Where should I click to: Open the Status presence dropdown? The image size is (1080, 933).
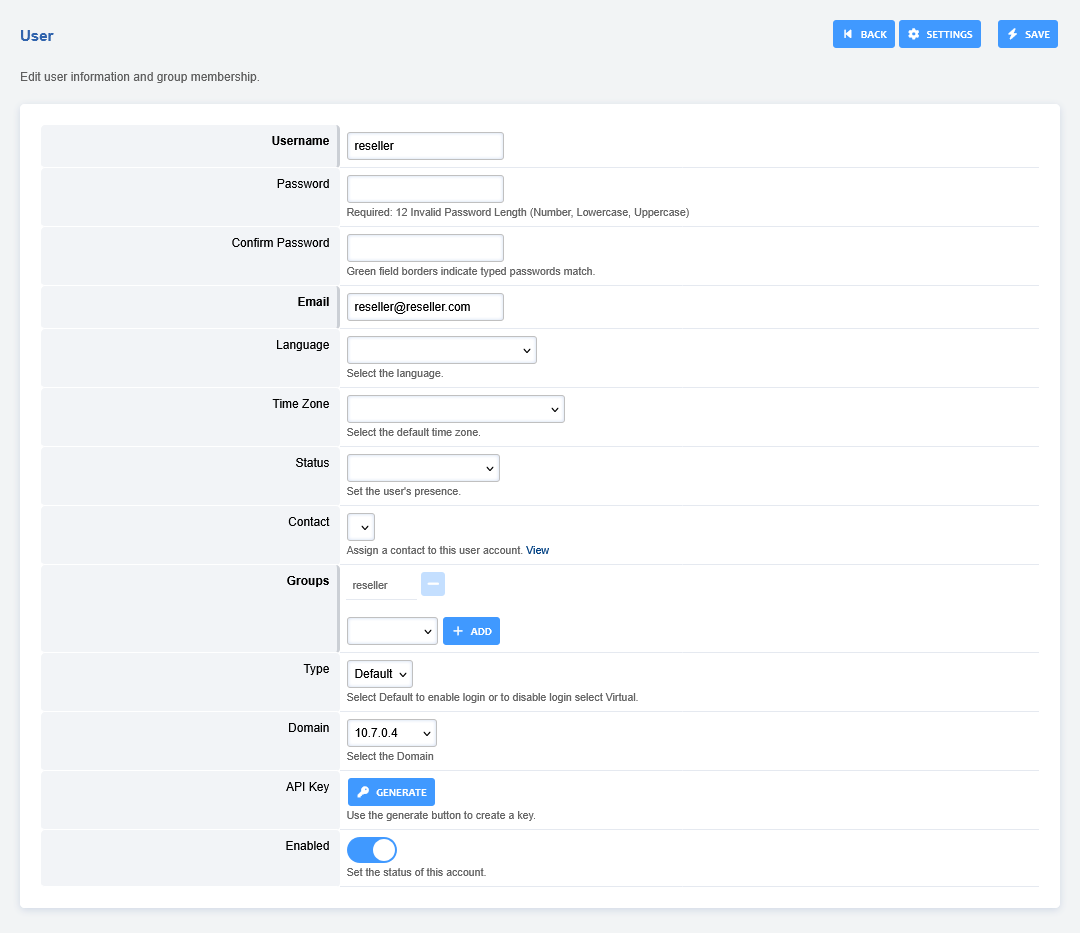(x=423, y=468)
